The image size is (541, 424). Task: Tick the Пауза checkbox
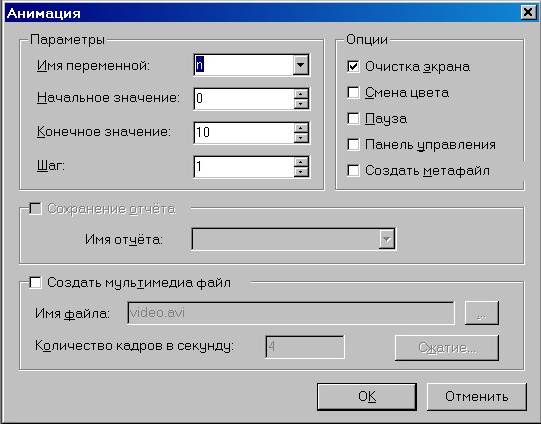pos(353,118)
